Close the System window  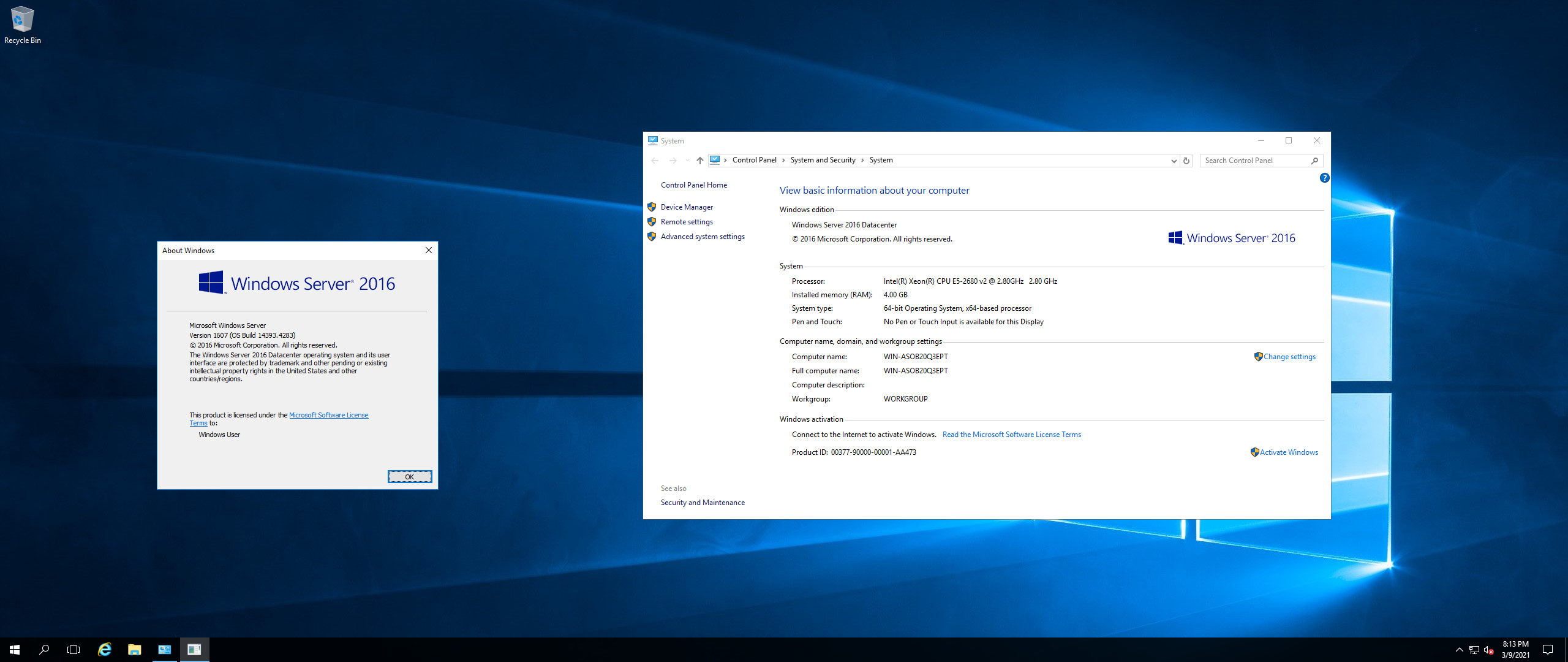(1316, 140)
